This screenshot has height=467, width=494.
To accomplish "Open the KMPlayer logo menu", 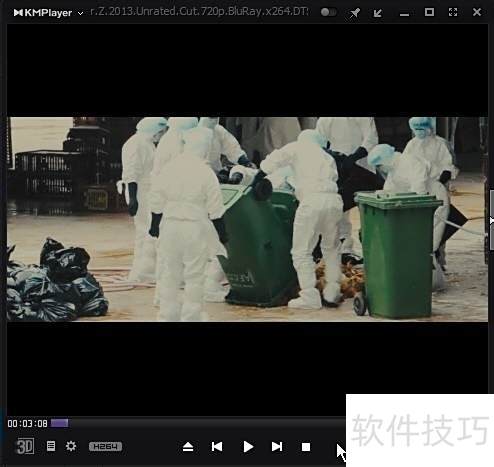I will pos(43,13).
